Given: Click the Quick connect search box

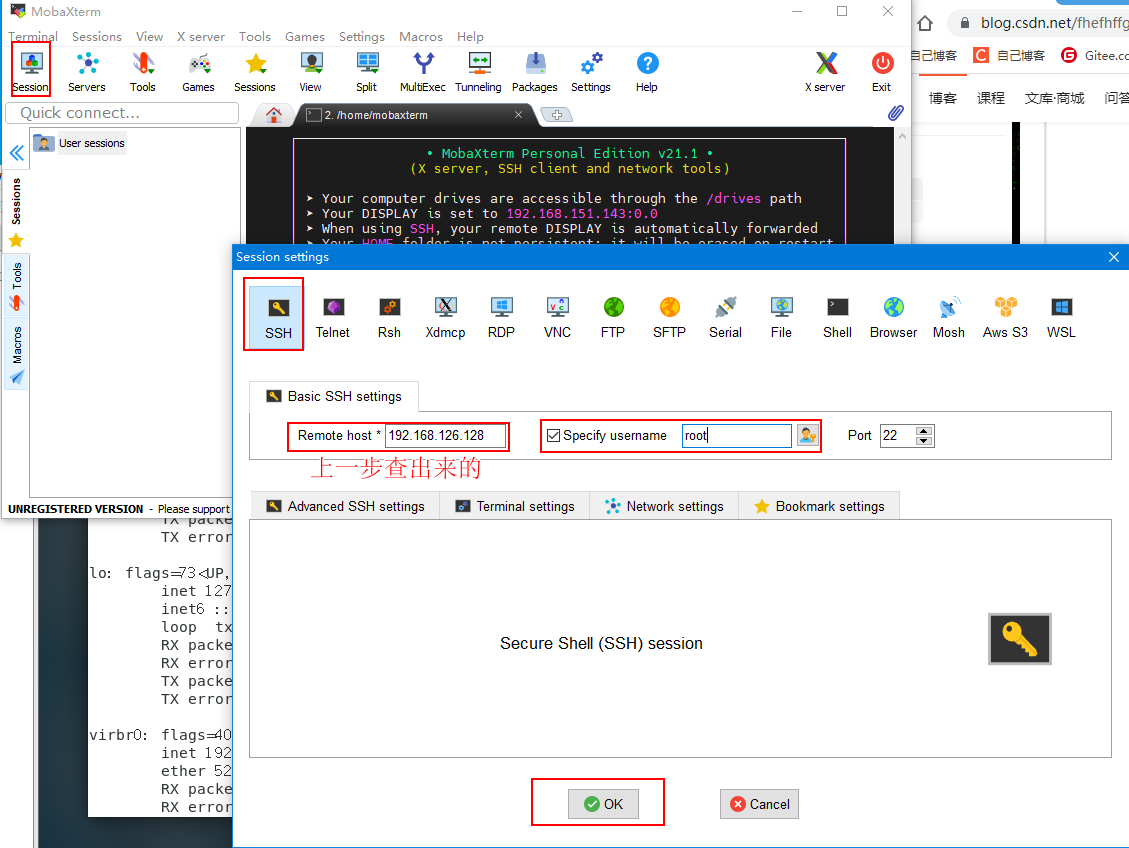Looking at the screenshot, I should pos(122,113).
